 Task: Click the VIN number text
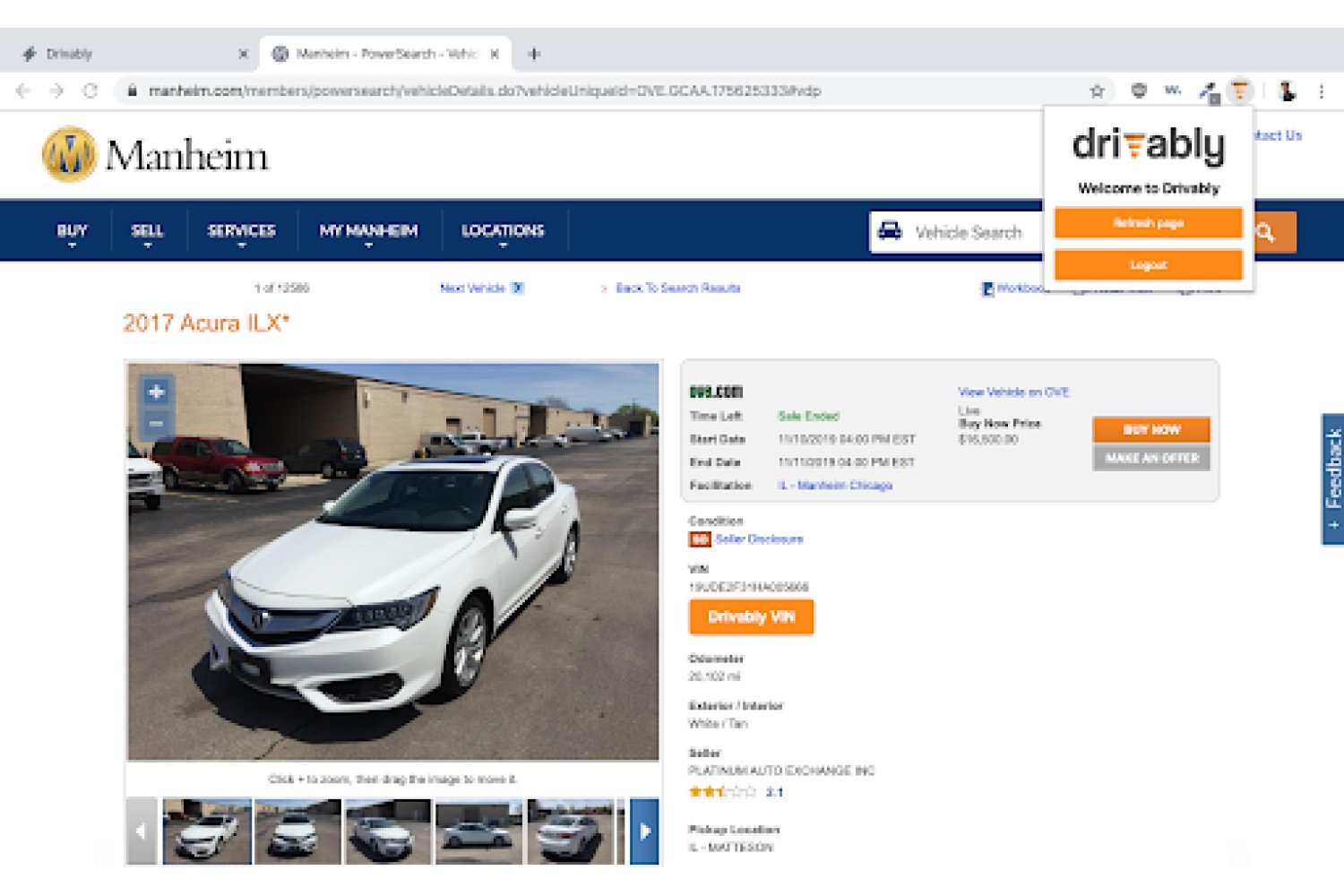click(748, 587)
